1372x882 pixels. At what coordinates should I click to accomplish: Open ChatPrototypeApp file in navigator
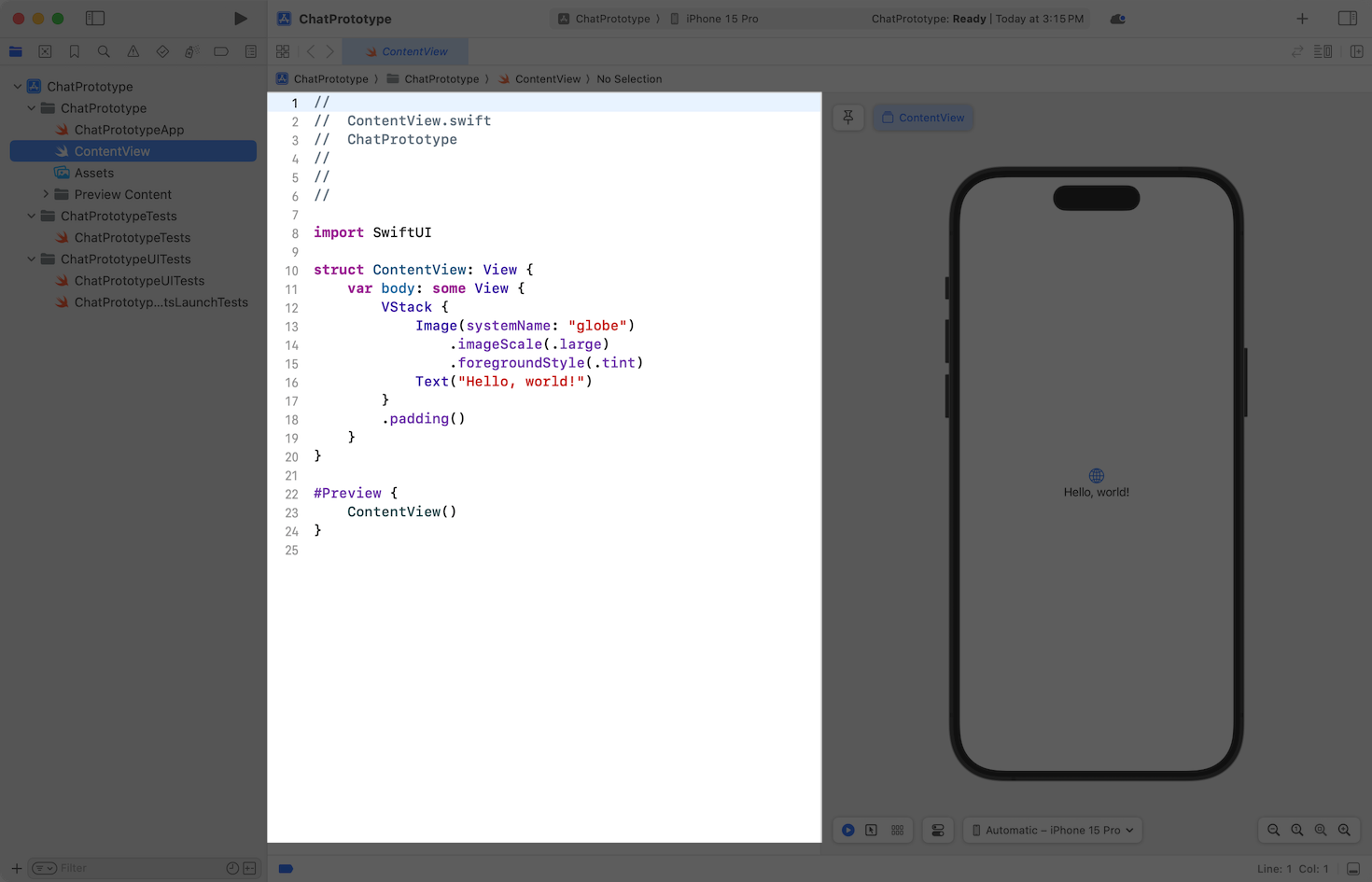tap(129, 130)
